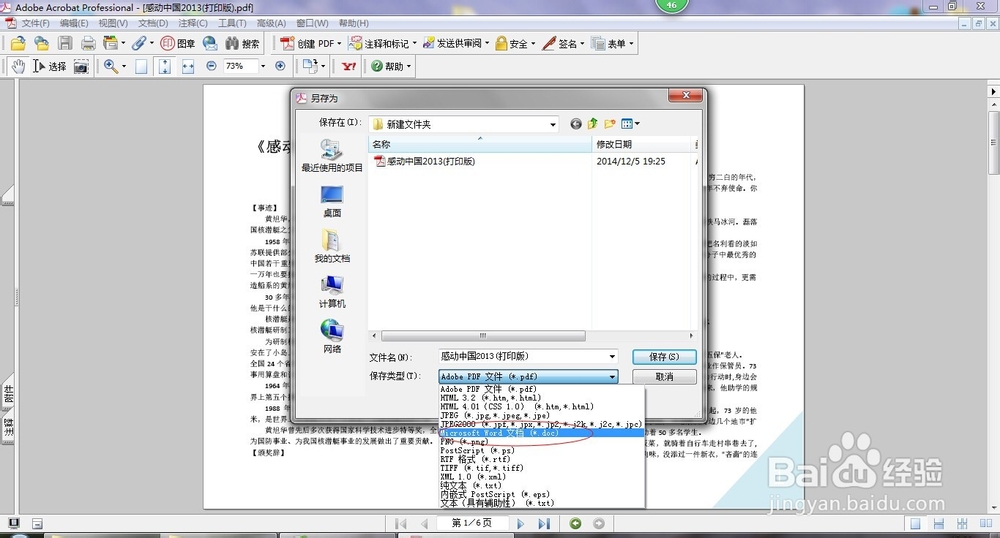Open the zoom percentage dropdown arrow
Viewport: 1000px width, 538px height.
click(x=262, y=66)
